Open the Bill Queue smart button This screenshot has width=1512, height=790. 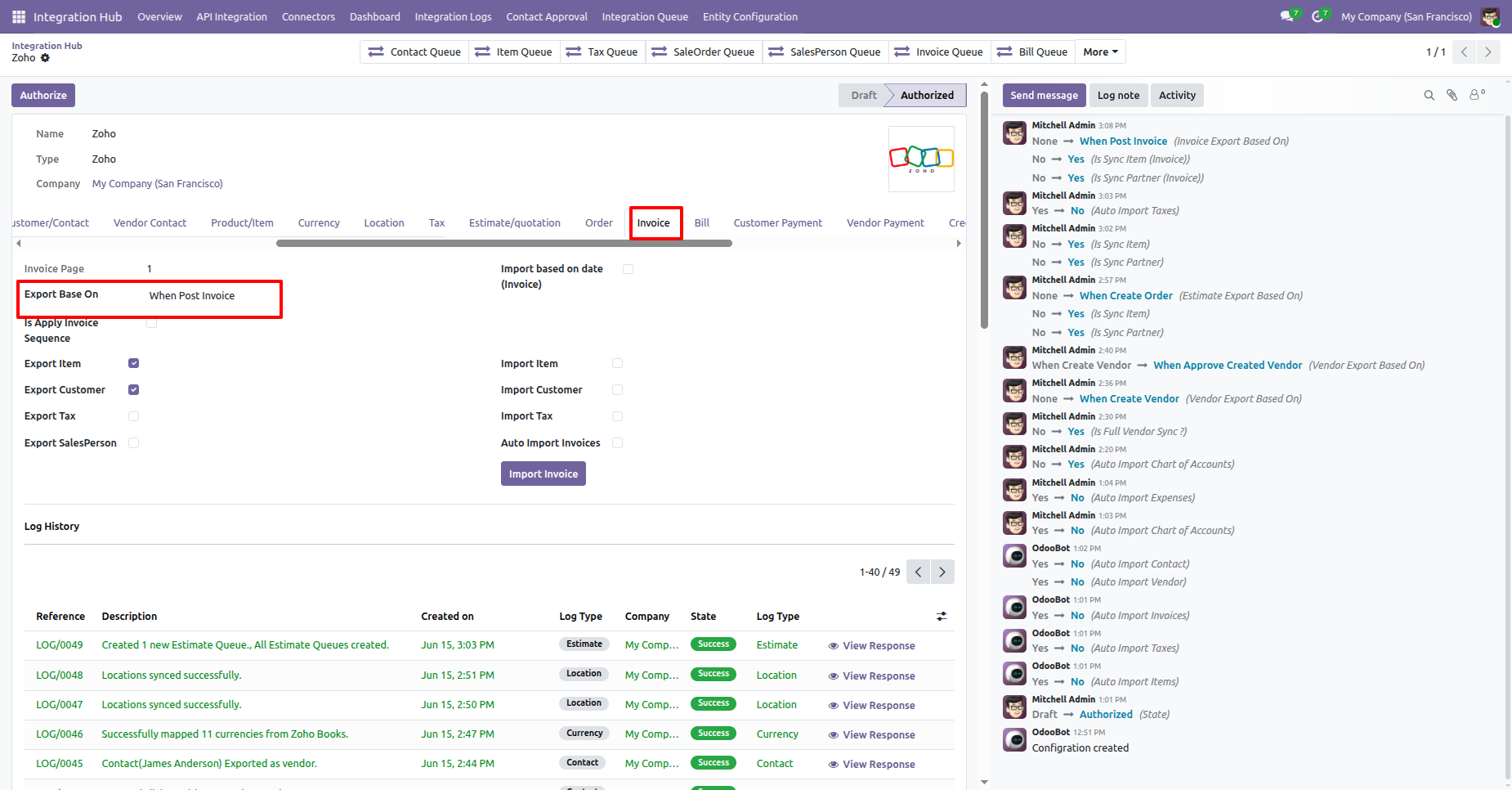(x=1032, y=52)
